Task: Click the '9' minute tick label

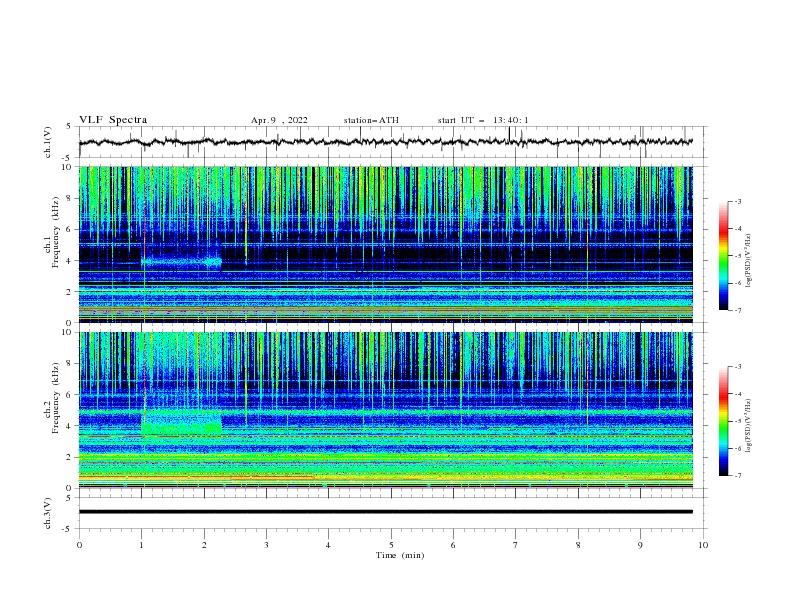Action: point(640,545)
